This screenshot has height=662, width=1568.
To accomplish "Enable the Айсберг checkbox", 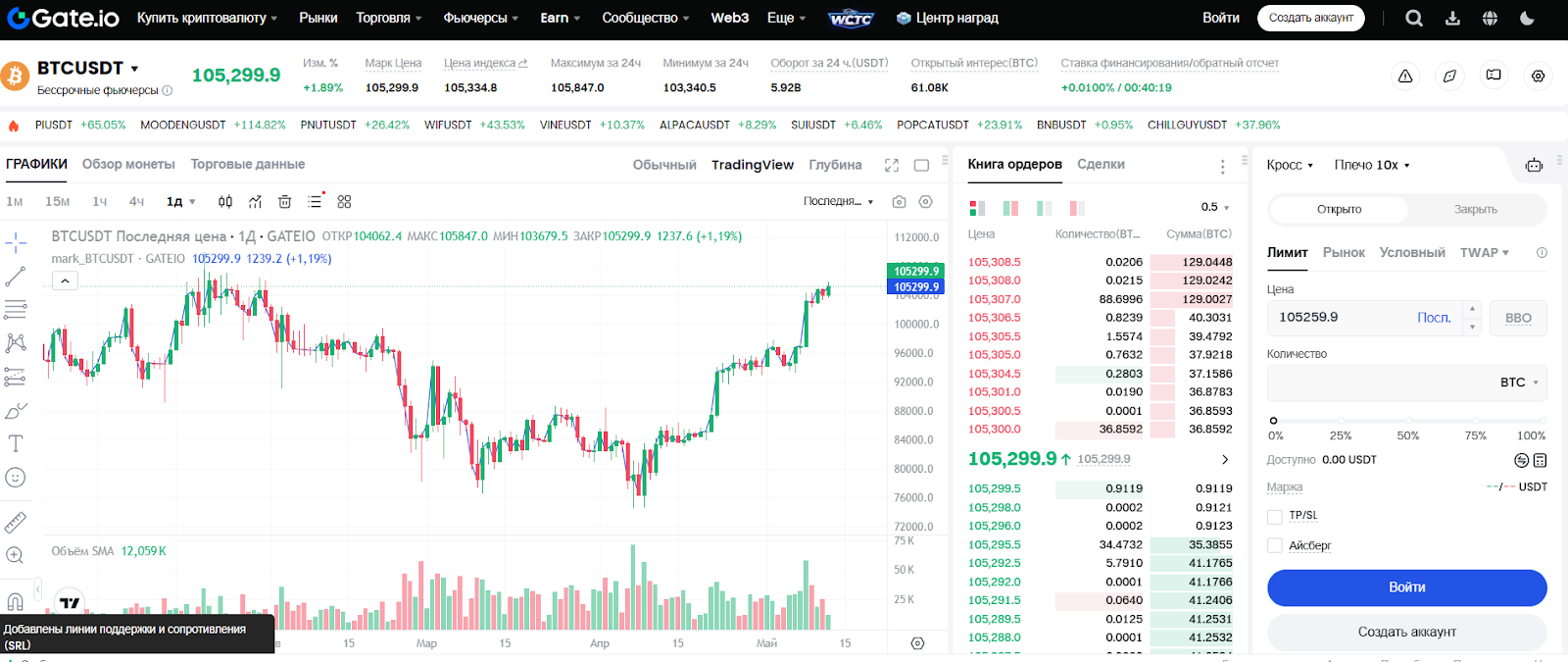I will (x=1274, y=545).
